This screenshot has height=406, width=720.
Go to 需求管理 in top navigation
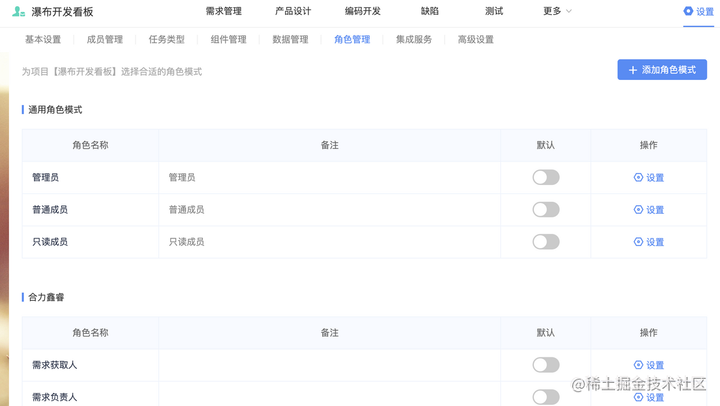(x=224, y=11)
